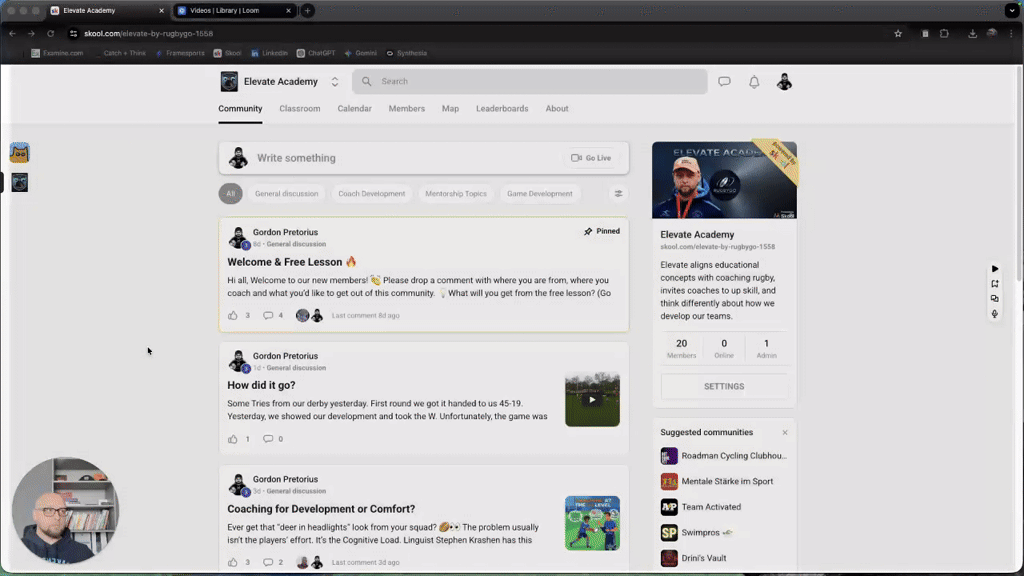
Task: Filter posts by Game Development
Action: pyautogui.click(x=539, y=193)
